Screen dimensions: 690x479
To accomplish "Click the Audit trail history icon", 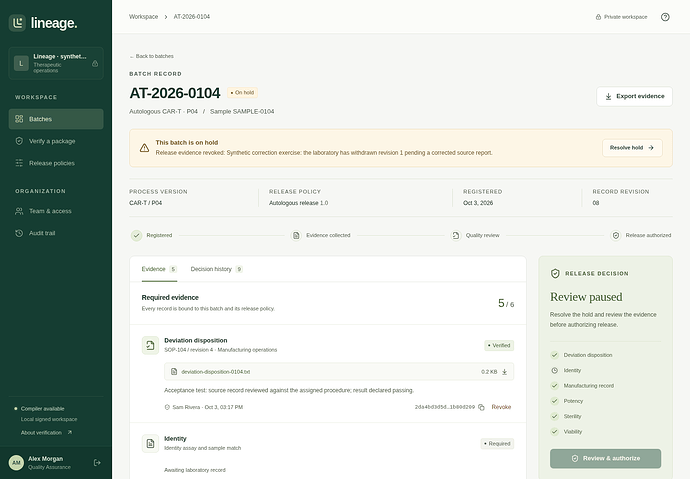I will [19, 233].
